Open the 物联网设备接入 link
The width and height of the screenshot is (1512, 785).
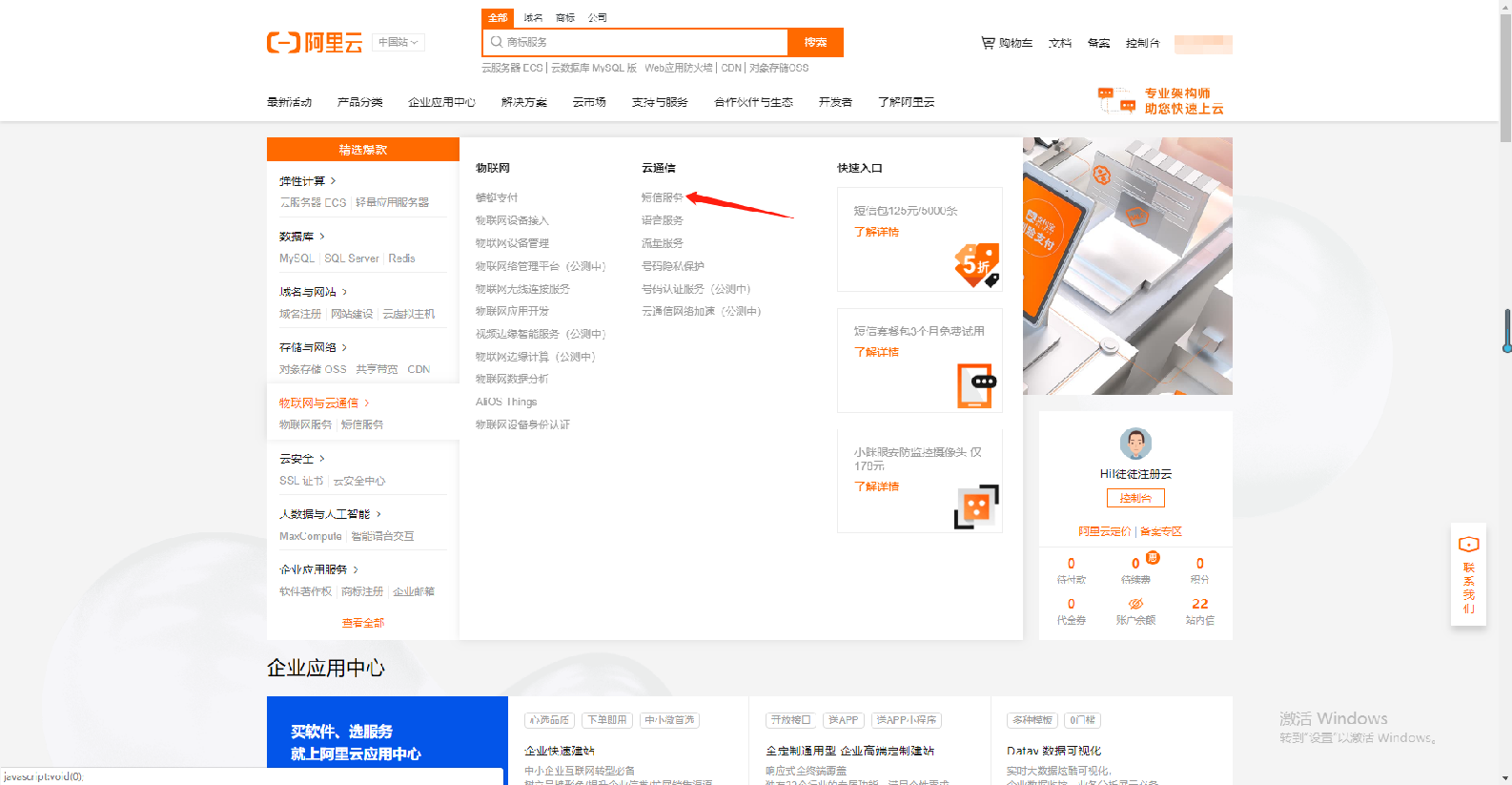click(x=513, y=220)
